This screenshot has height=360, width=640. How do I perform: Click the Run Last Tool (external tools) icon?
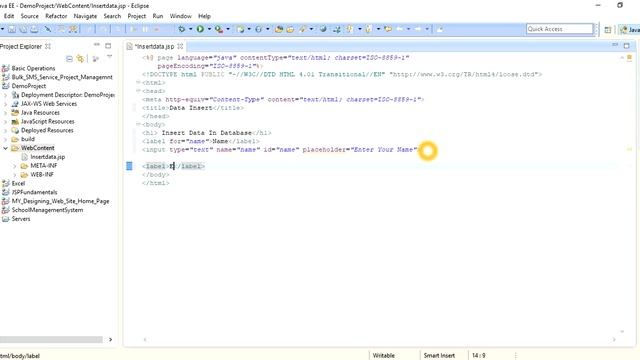click(219, 29)
